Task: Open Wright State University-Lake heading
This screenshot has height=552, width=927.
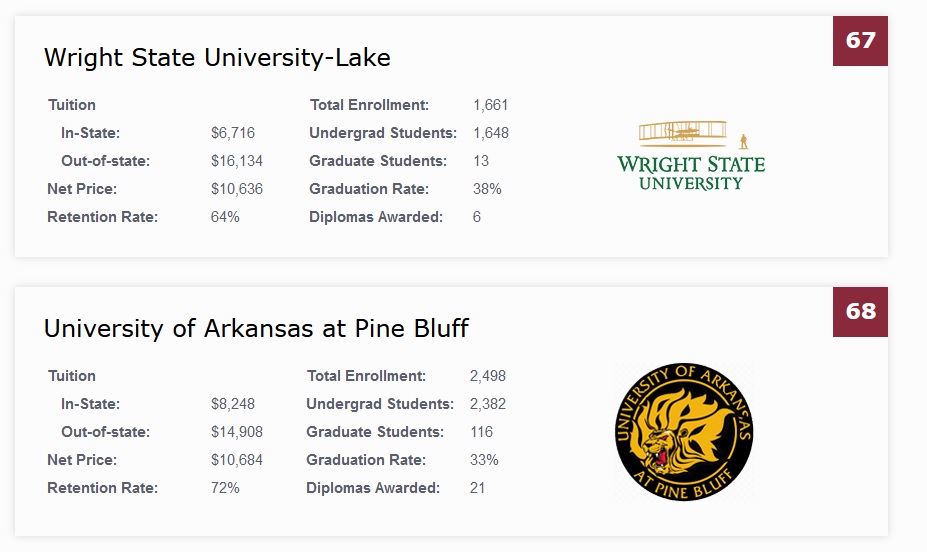Action: point(217,58)
